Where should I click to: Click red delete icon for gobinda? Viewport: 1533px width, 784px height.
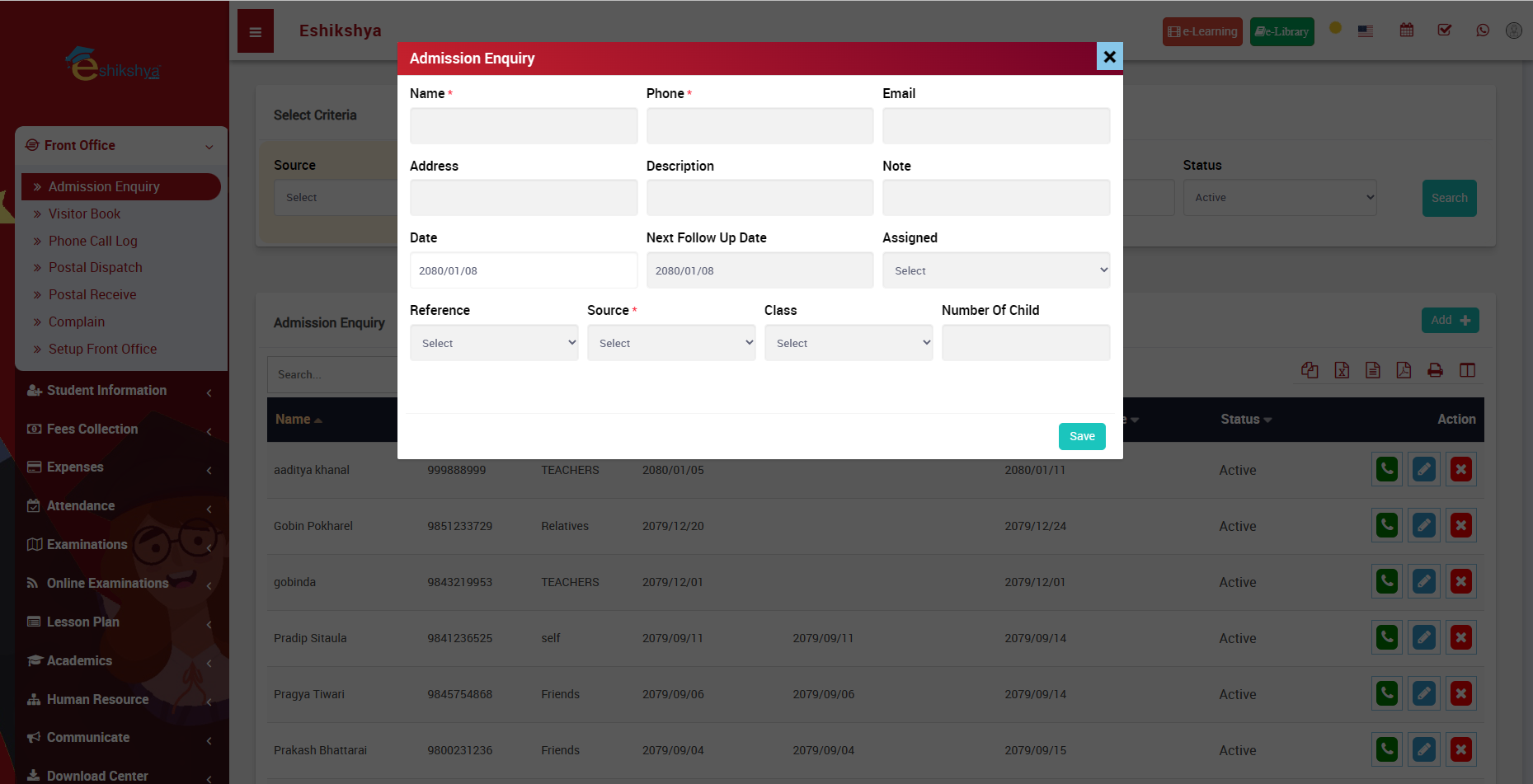pos(1461,582)
